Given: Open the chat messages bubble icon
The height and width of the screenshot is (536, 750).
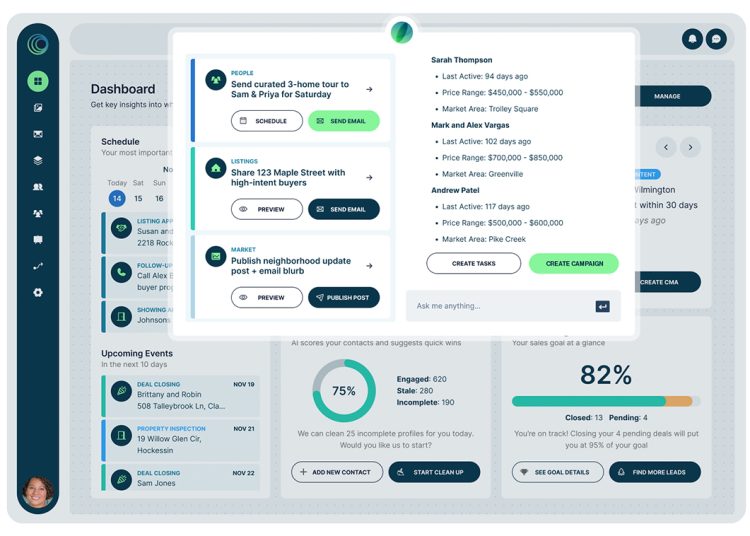Looking at the screenshot, I should (x=715, y=39).
